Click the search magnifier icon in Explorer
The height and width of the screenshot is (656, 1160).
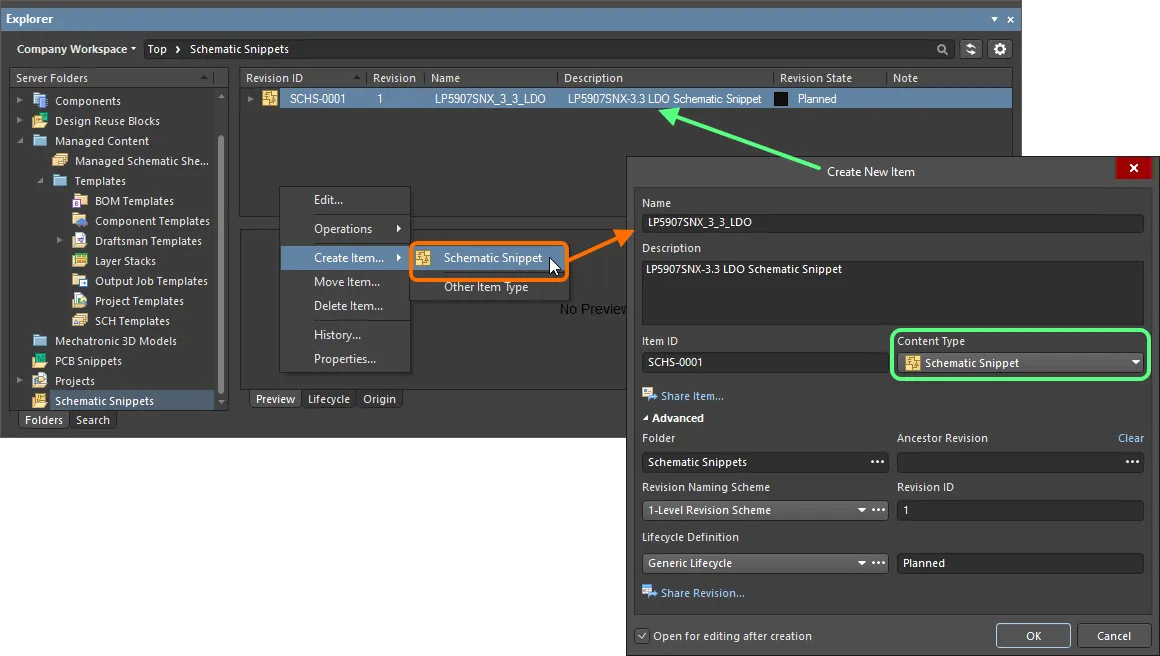(942, 50)
